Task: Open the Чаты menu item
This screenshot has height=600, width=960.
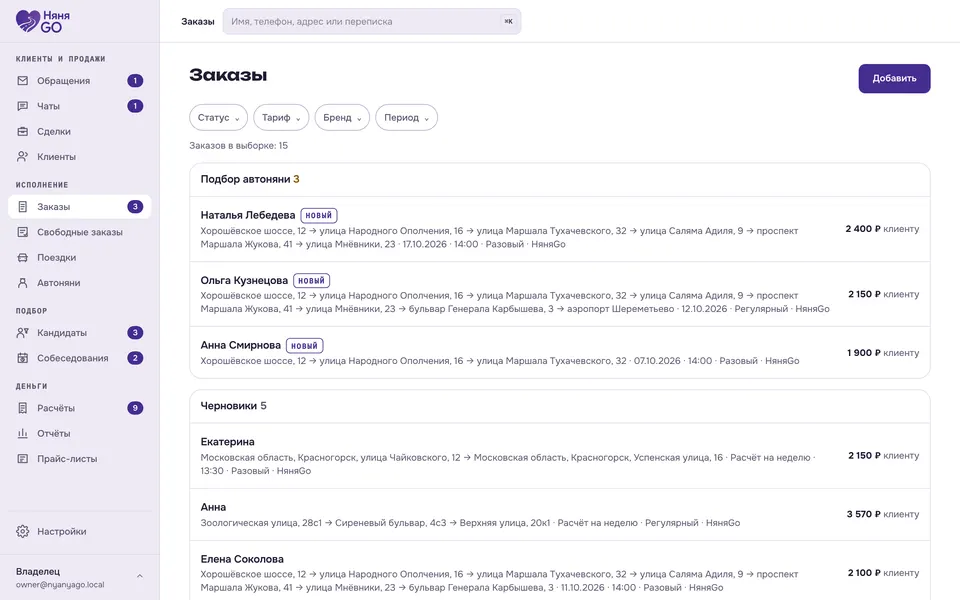Action: 80,106
